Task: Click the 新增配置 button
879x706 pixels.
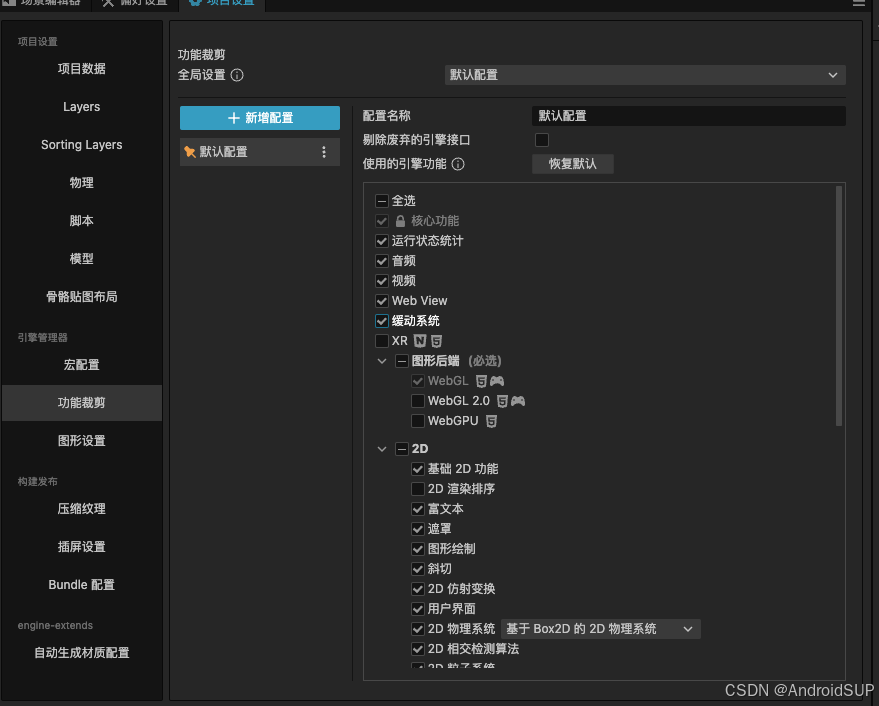Action: coord(258,118)
